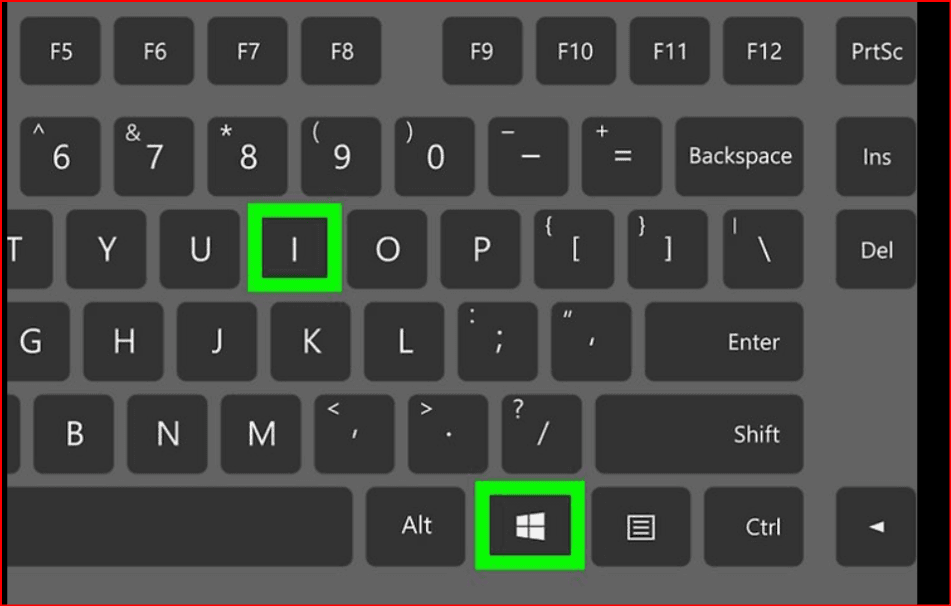
Task: Click the Del key
Action: (876, 249)
